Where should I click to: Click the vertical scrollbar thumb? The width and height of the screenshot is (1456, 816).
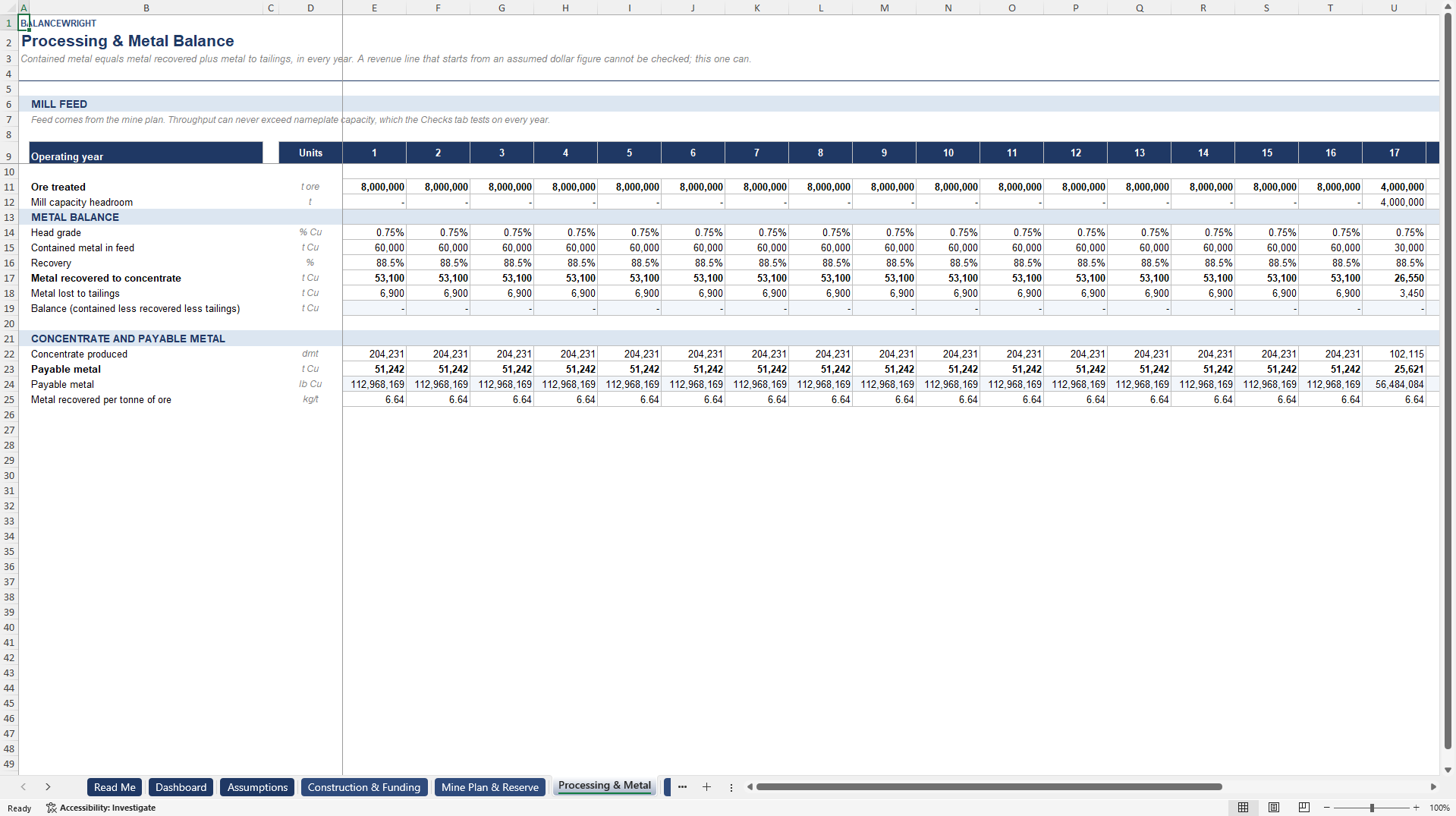[1448, 380]
